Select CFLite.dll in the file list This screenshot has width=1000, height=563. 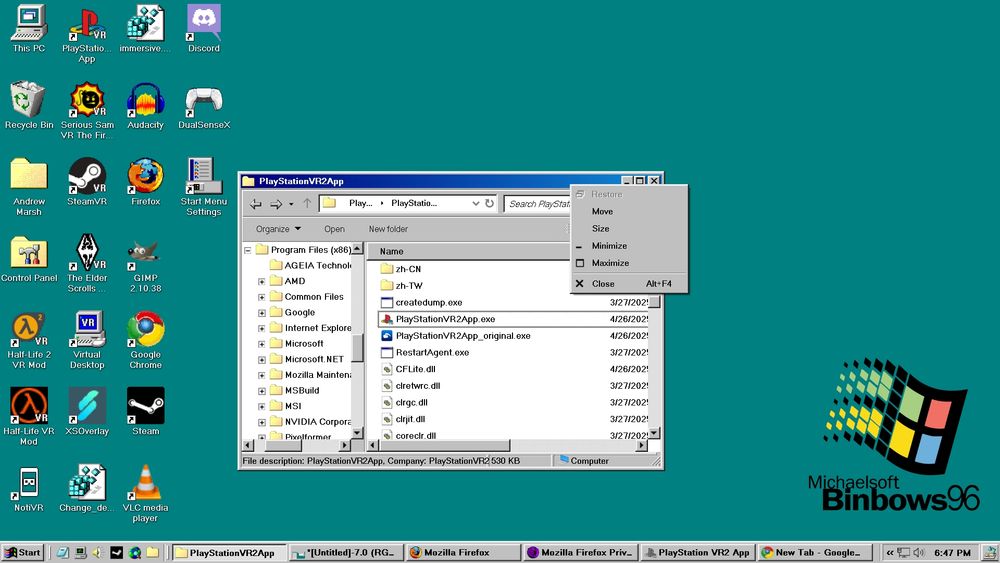(409, 369)
